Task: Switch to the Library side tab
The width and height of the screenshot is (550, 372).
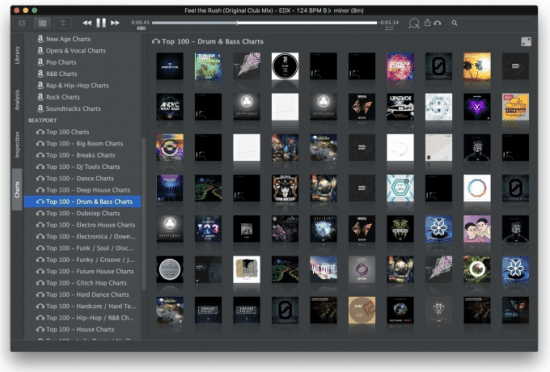Action: pyautogui.click(x=17, y=55)
